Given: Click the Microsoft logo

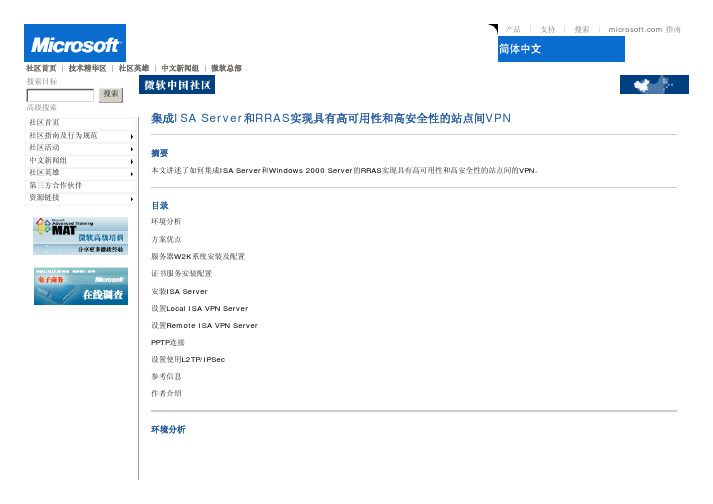Looking at the screenshot, I should [x=75, y=43].
